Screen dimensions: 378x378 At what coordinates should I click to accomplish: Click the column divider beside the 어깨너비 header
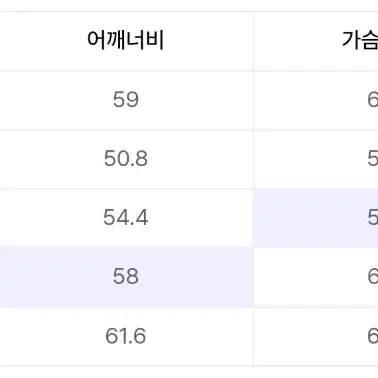point(253,41)
